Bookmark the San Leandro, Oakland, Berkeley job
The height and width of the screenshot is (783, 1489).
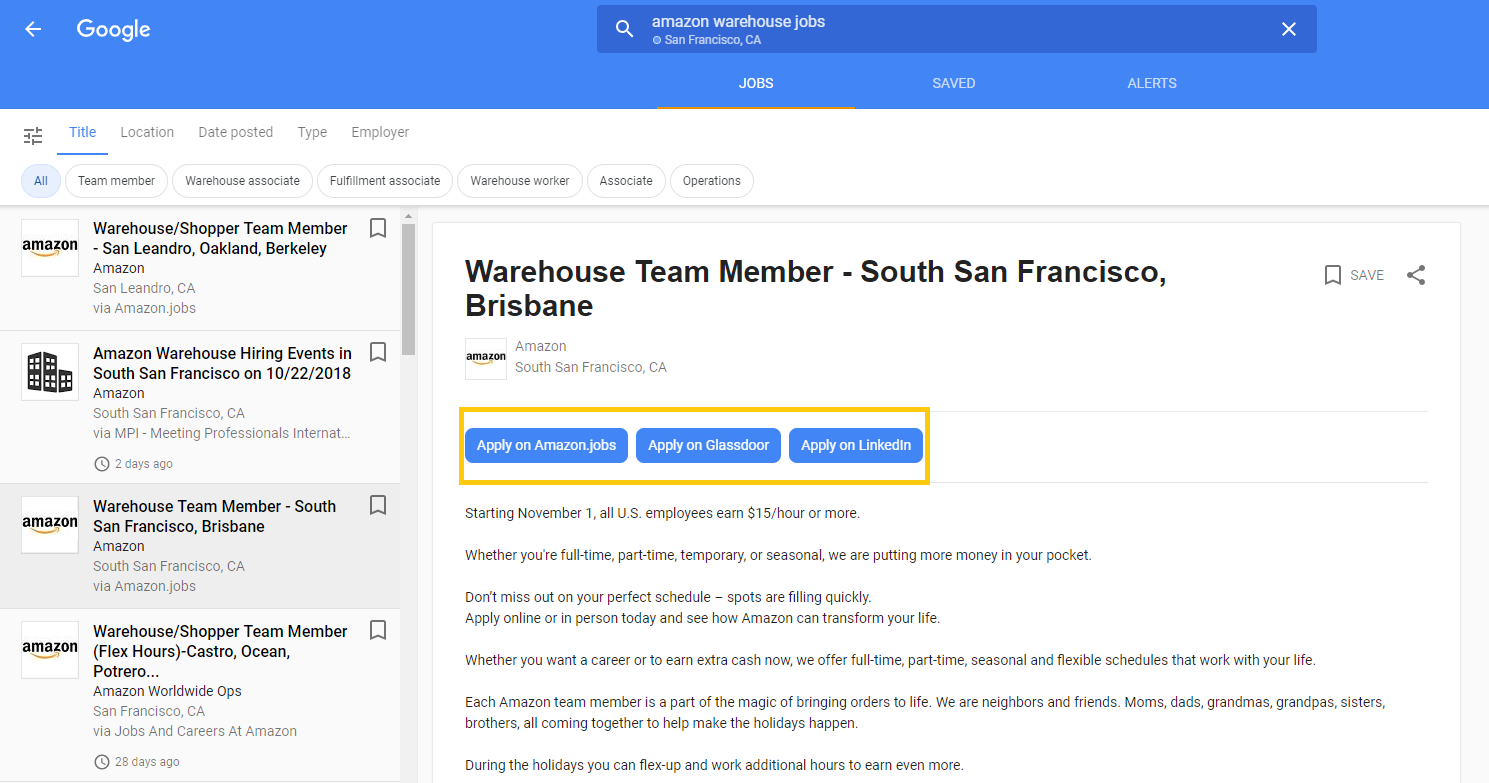pos(378,228)
